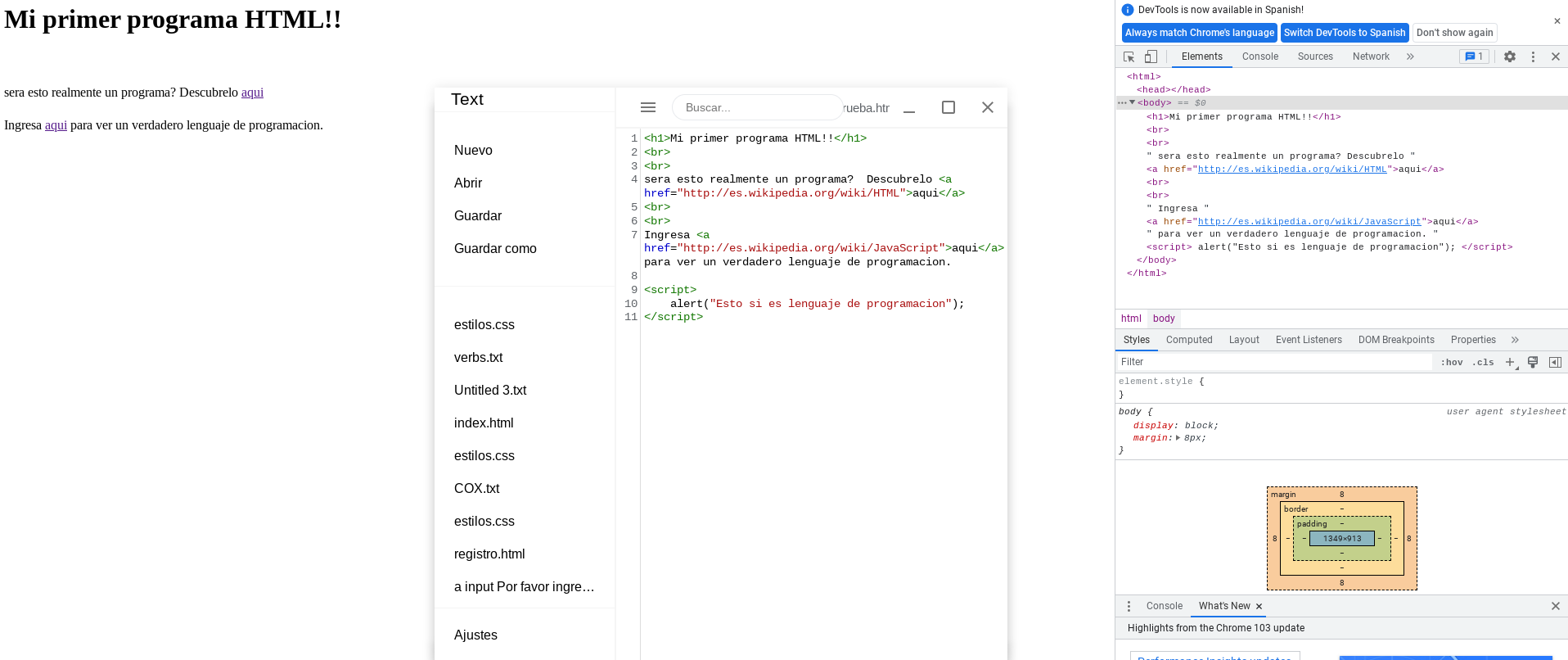1568x660 pixels.
Task: Add a new style rule with plus icon
Action: click(1511, 362)
